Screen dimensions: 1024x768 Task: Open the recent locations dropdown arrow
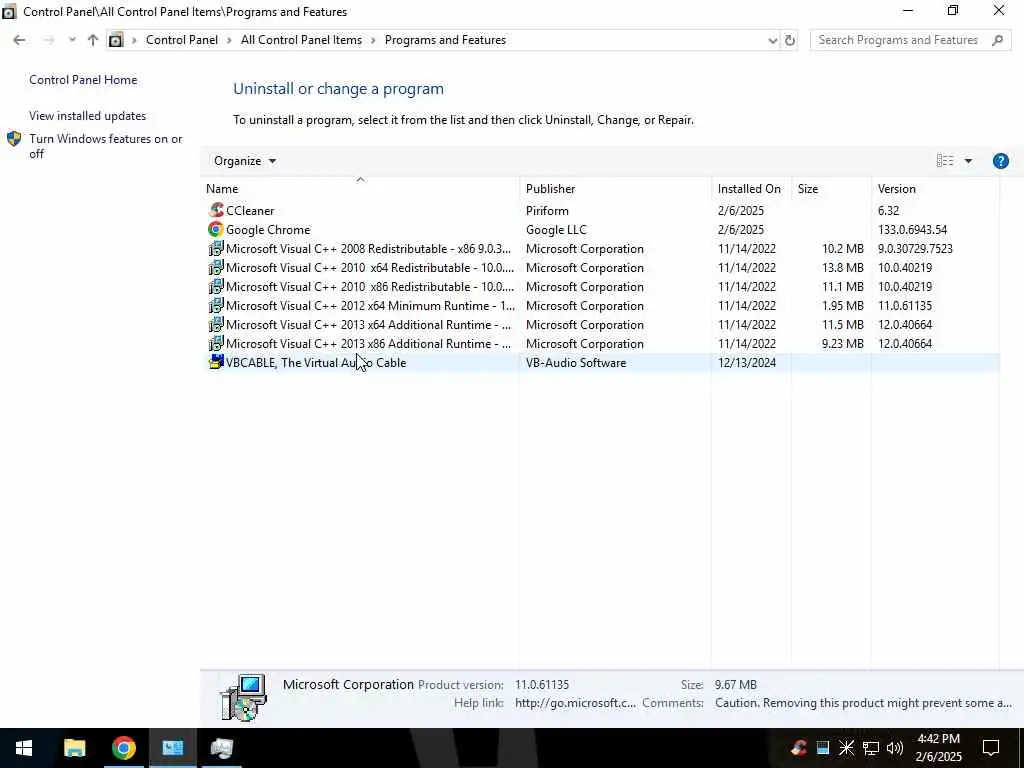(x=72, y=40)
